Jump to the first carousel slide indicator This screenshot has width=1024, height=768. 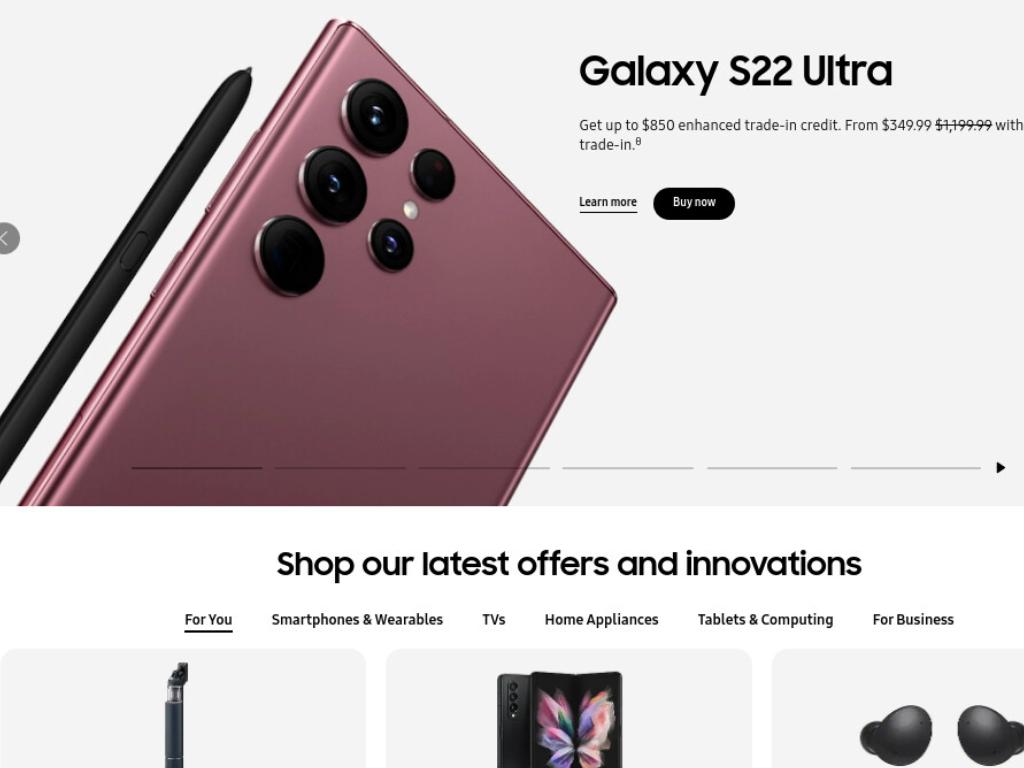click(197, 468)
